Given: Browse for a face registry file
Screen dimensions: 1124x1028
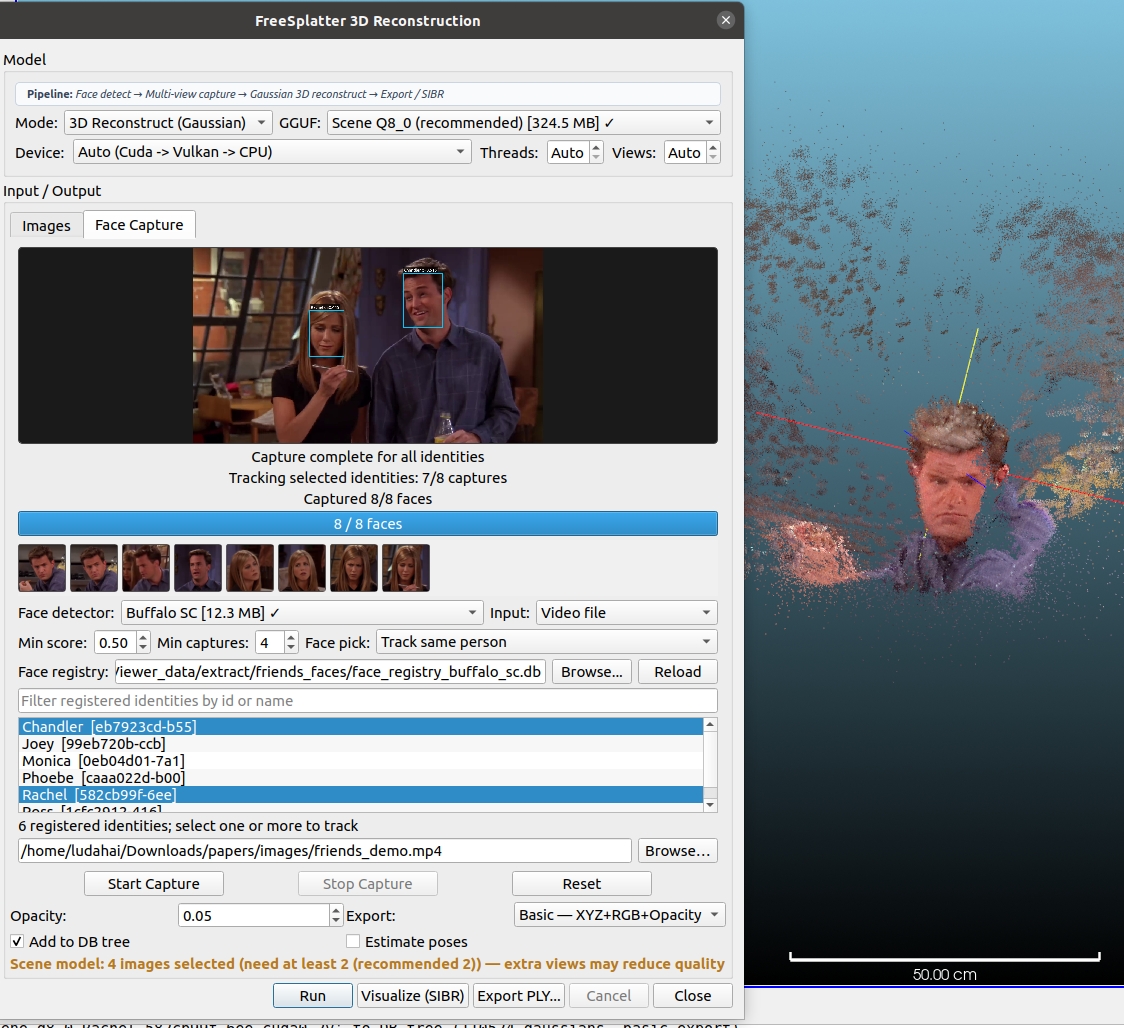Looking at the screenshot, I should coord(591,672).
